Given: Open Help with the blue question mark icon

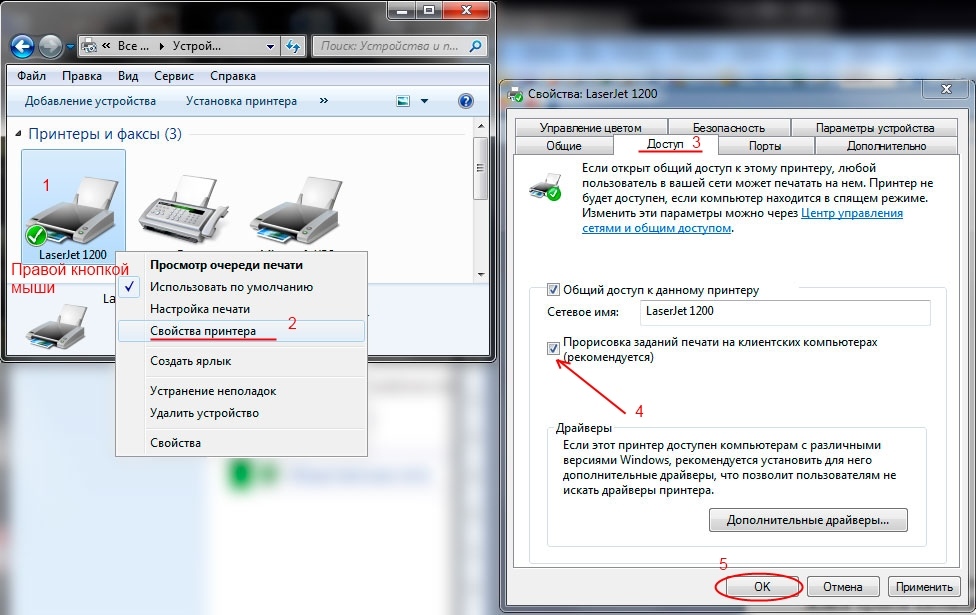Looking at the screenshot, I should tap(466, 101).
